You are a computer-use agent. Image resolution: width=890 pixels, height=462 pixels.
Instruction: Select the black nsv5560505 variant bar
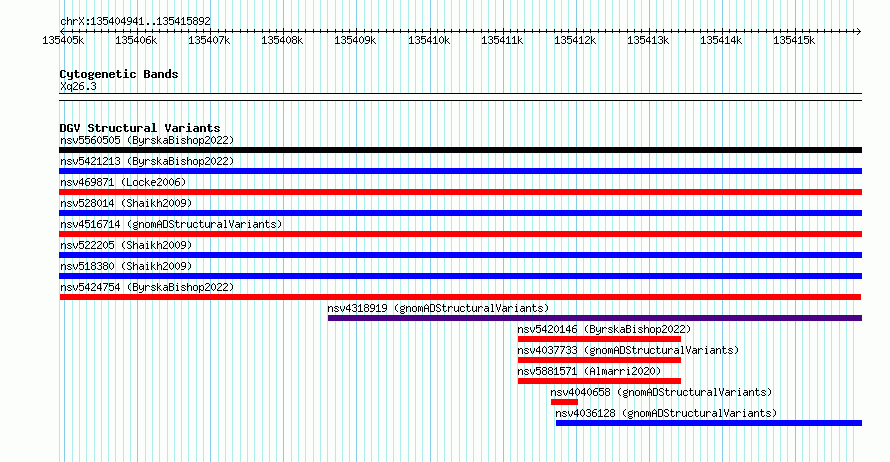[x=460, y=150]
